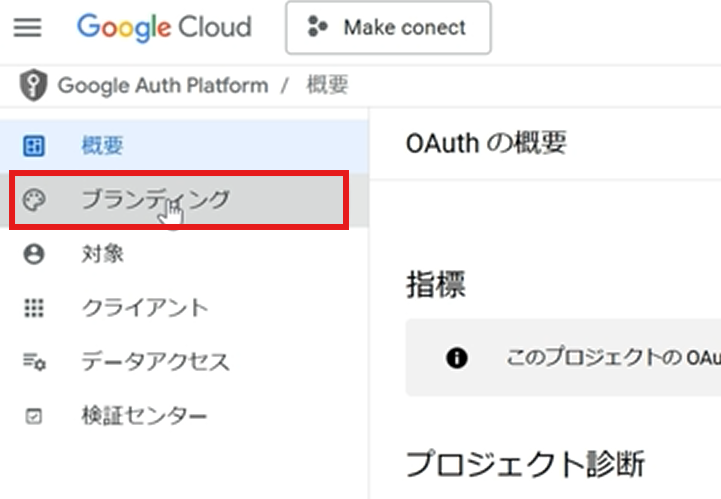Click the Google Auth Platform shield icon
721x499 pixels.
pos(33,86)
